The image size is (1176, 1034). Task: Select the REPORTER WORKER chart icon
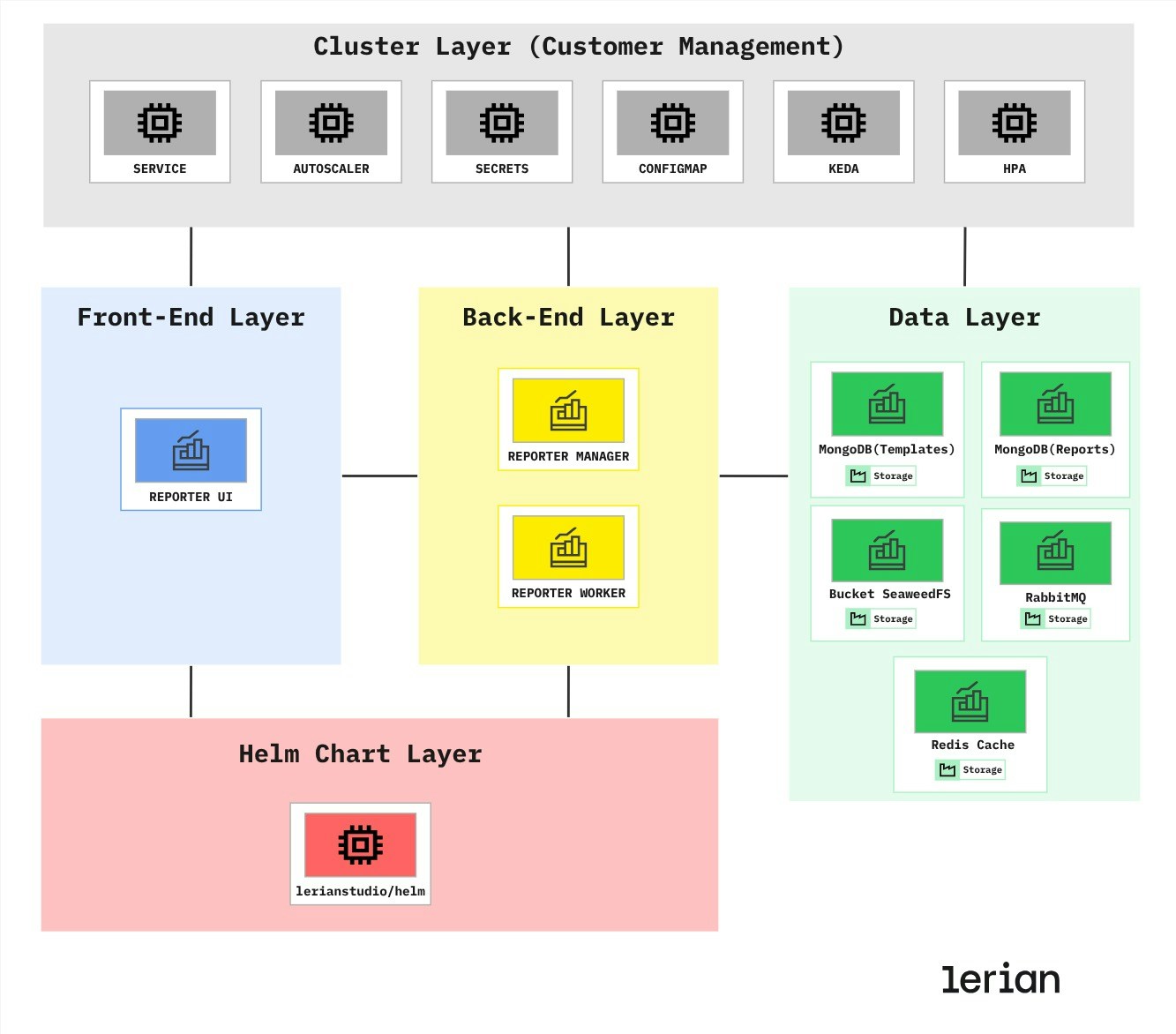tap(568, 545)
